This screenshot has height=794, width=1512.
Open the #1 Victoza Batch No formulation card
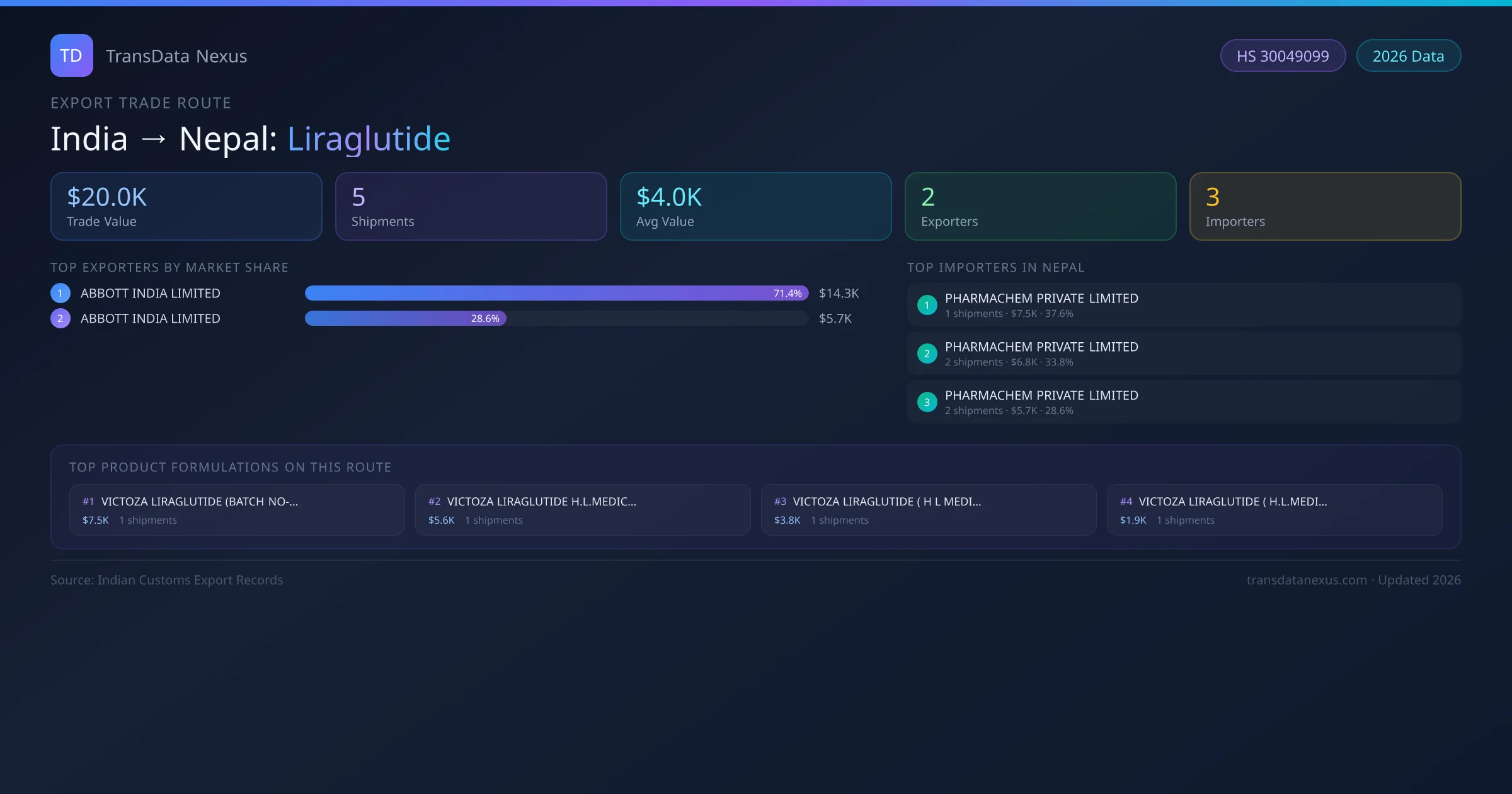(237, 510)
